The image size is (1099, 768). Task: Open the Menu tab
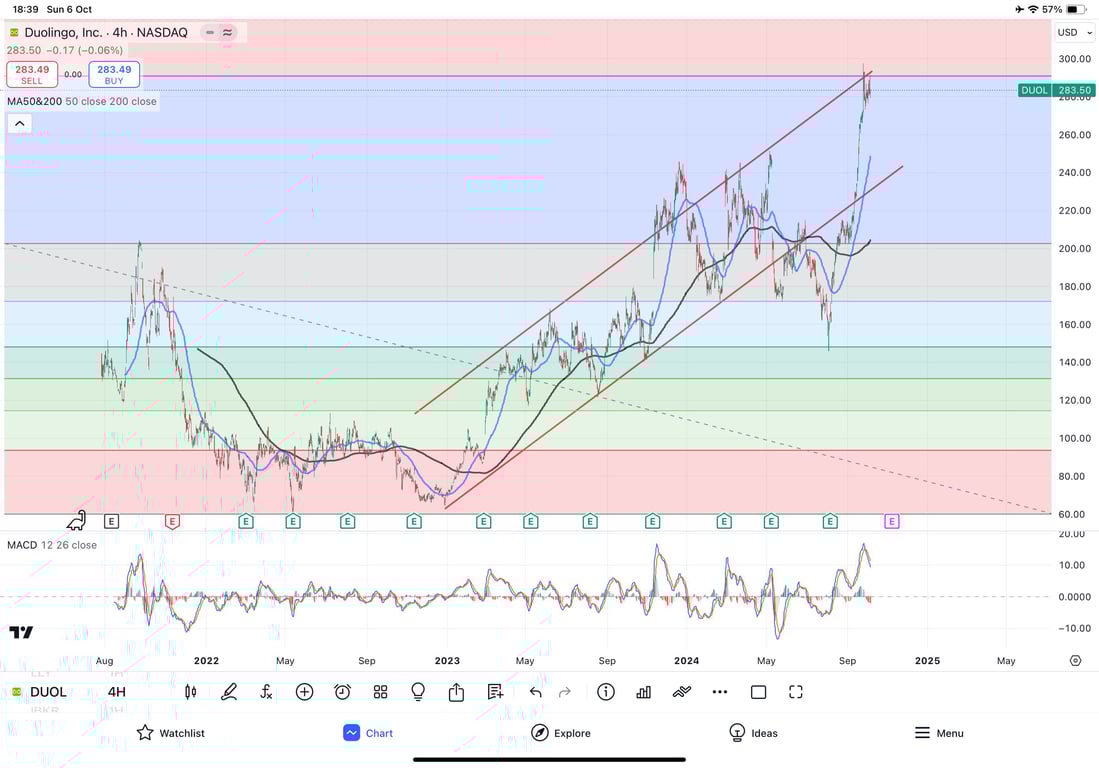click(x=939, y=733)
